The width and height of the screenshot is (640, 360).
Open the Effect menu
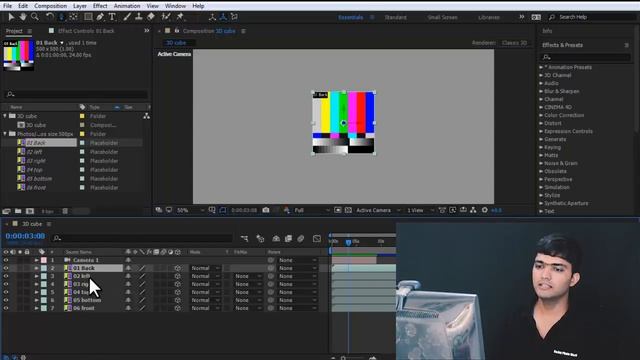click(100, 6)
